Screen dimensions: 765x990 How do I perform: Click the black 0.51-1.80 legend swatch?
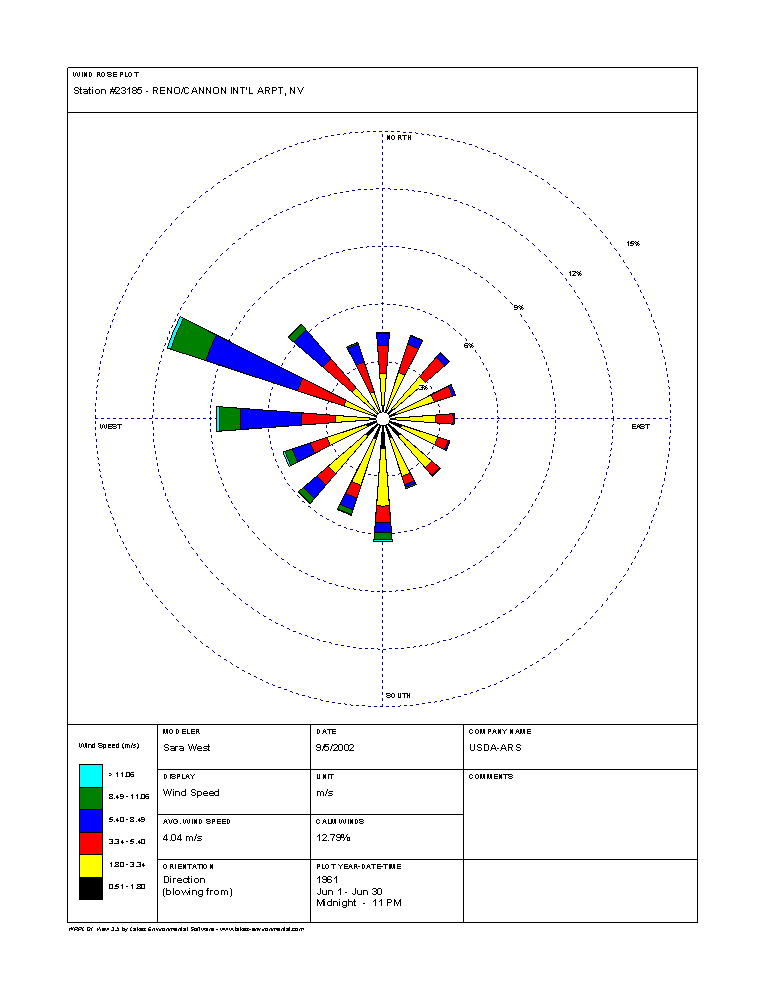pos(91,888)
